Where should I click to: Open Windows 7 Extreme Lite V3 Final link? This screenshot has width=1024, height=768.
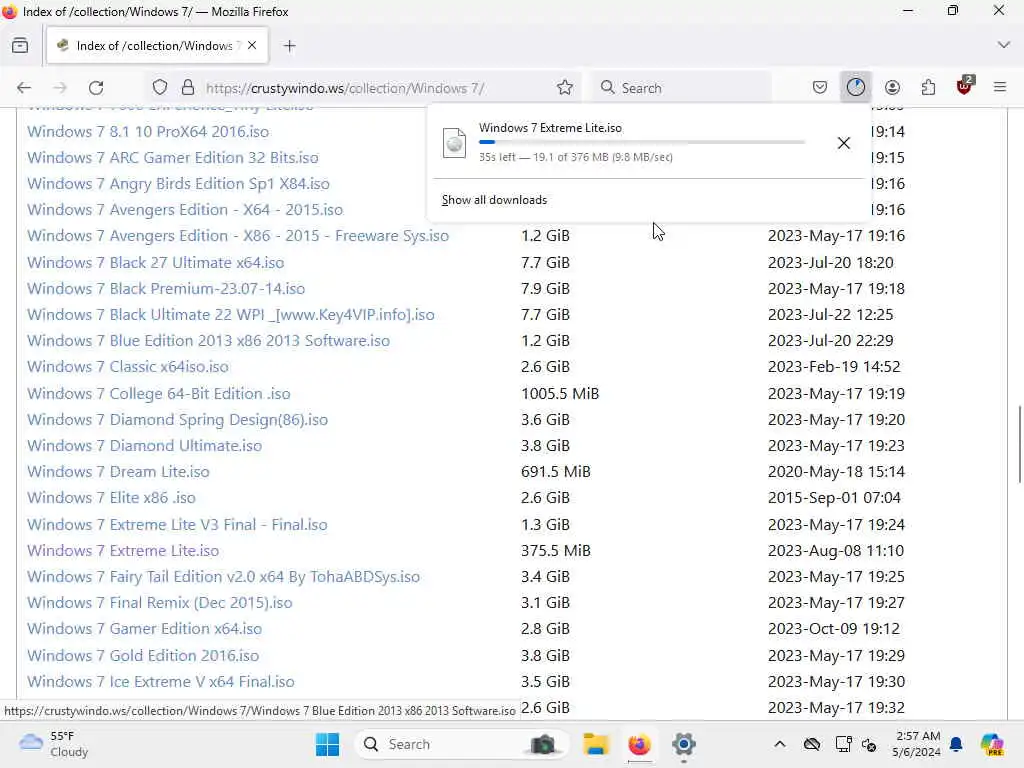click(x=177, y=525)
